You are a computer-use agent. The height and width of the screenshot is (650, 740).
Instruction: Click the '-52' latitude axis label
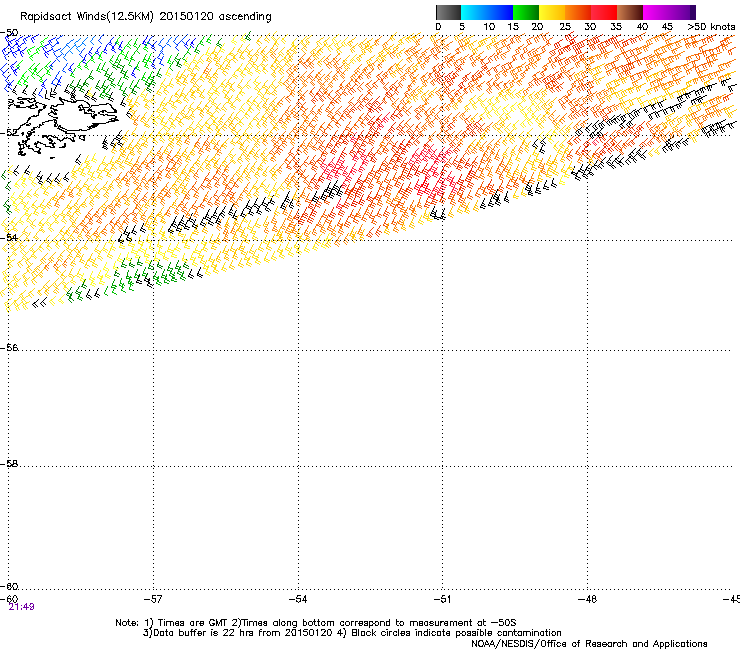pos(9,133)
